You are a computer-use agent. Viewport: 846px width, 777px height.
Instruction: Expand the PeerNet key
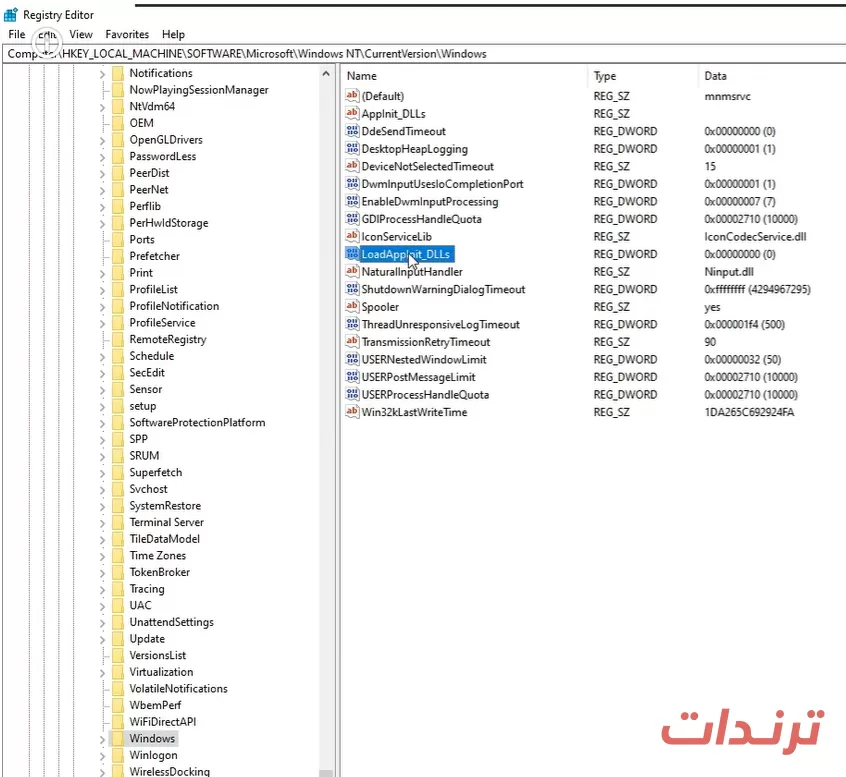pyautogui.click(x=103, y=190)
